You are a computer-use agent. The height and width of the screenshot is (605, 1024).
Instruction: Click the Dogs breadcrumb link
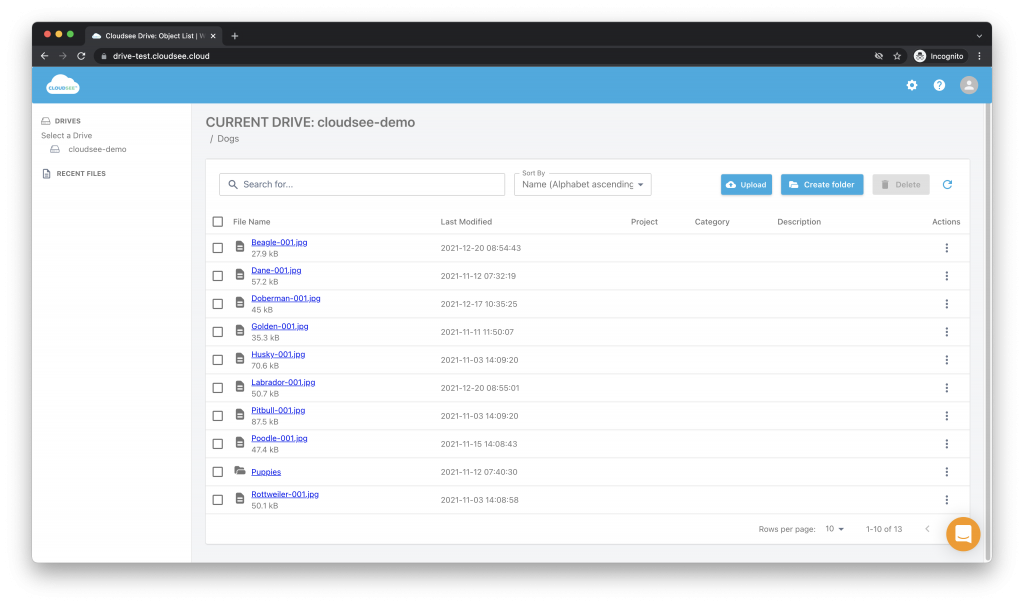pyautogui.click(x=227, y=138)
